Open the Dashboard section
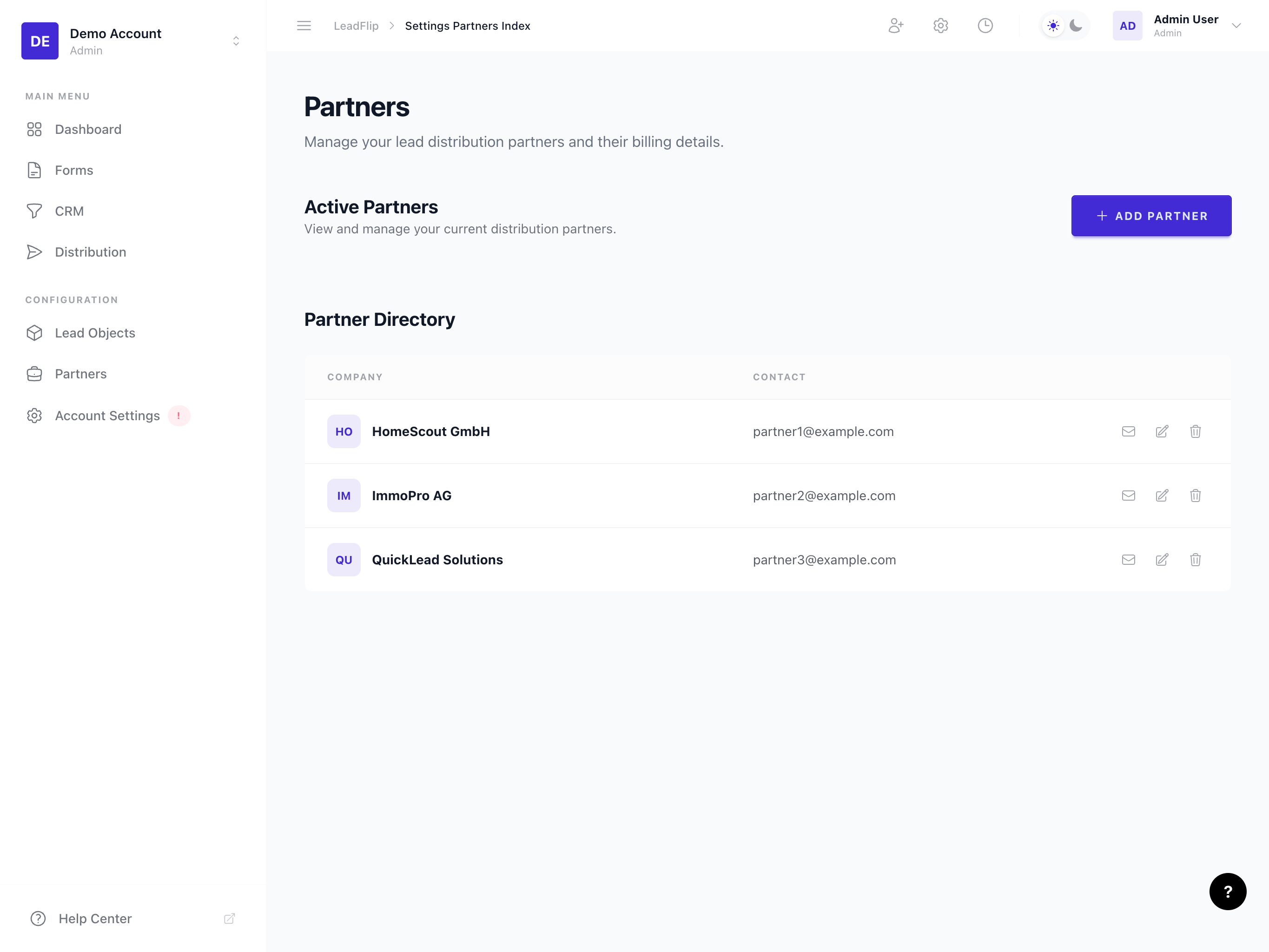Image resolution: width=1269 pixels, height=952 pixels. pos(88,129)
